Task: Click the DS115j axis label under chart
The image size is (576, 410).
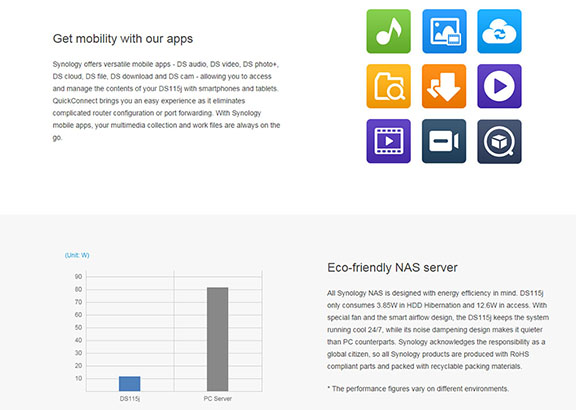Action: [130, 399]
